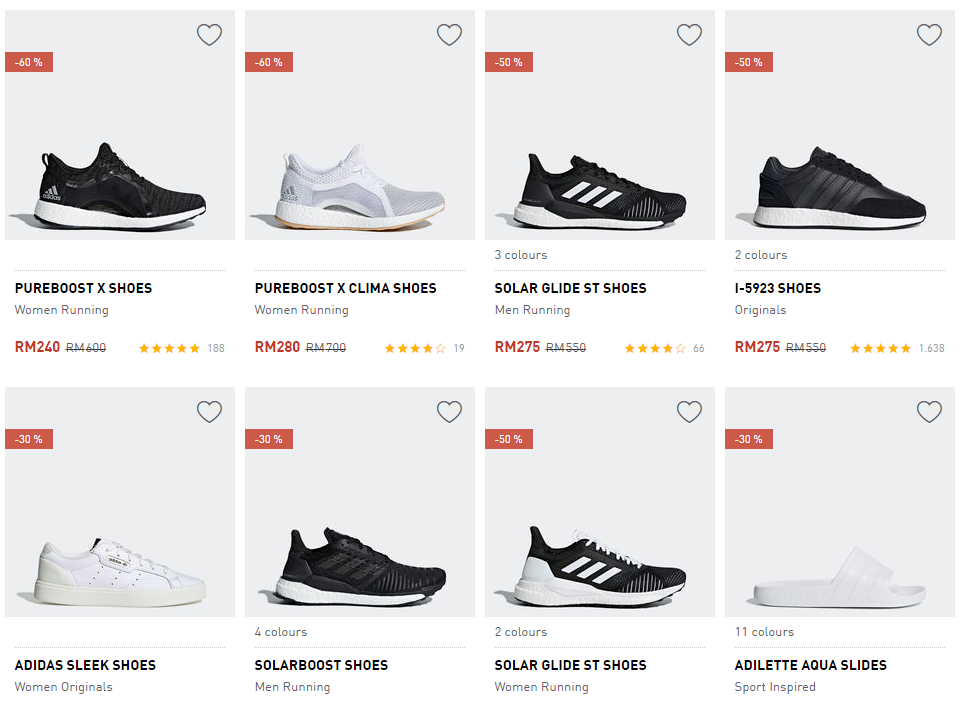Open Adidas Sleek Shoes product page
973x710 pixels.
[x=85, y=665]
